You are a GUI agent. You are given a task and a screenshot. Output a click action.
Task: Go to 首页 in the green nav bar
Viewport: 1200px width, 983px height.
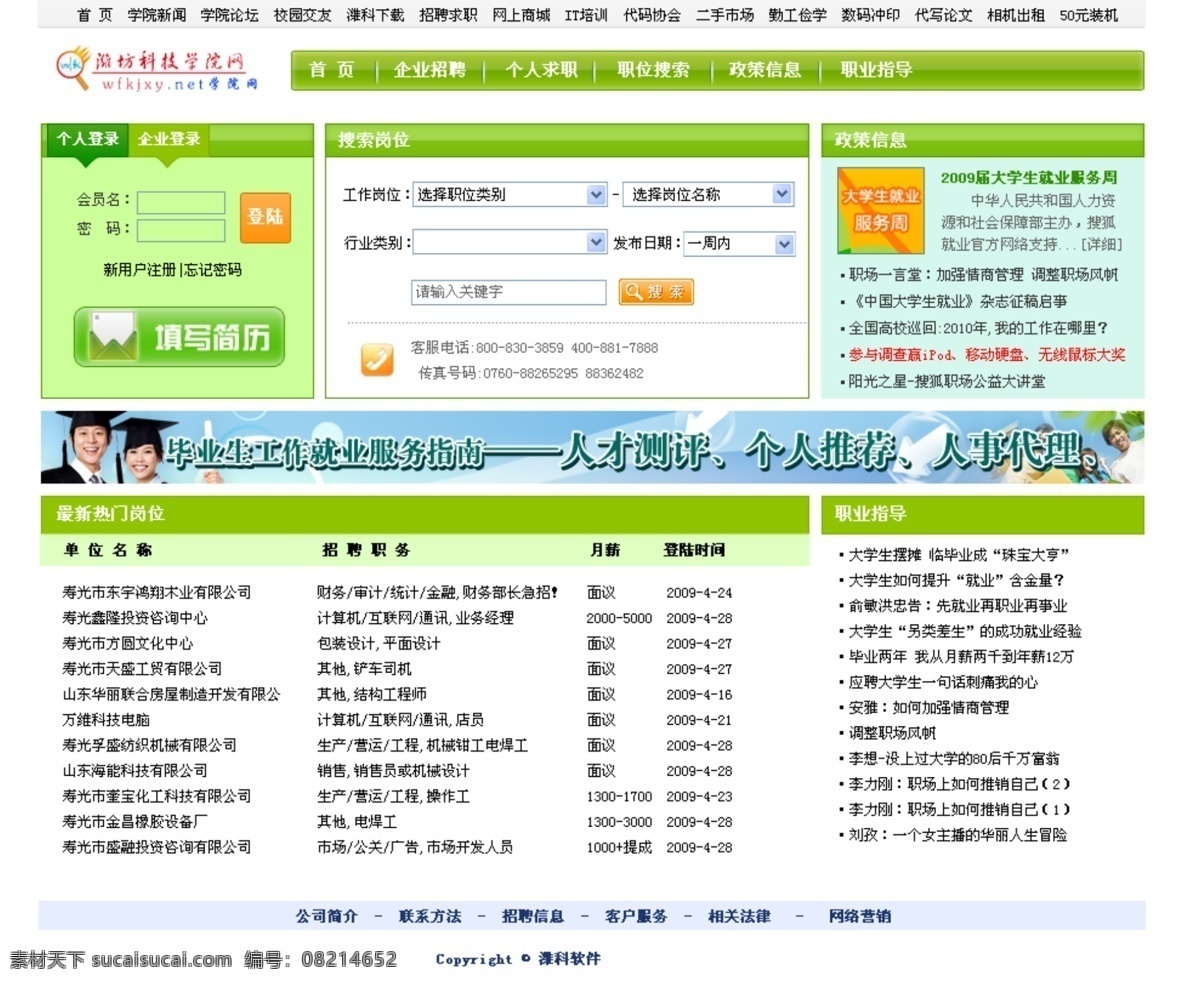point(331,70)
